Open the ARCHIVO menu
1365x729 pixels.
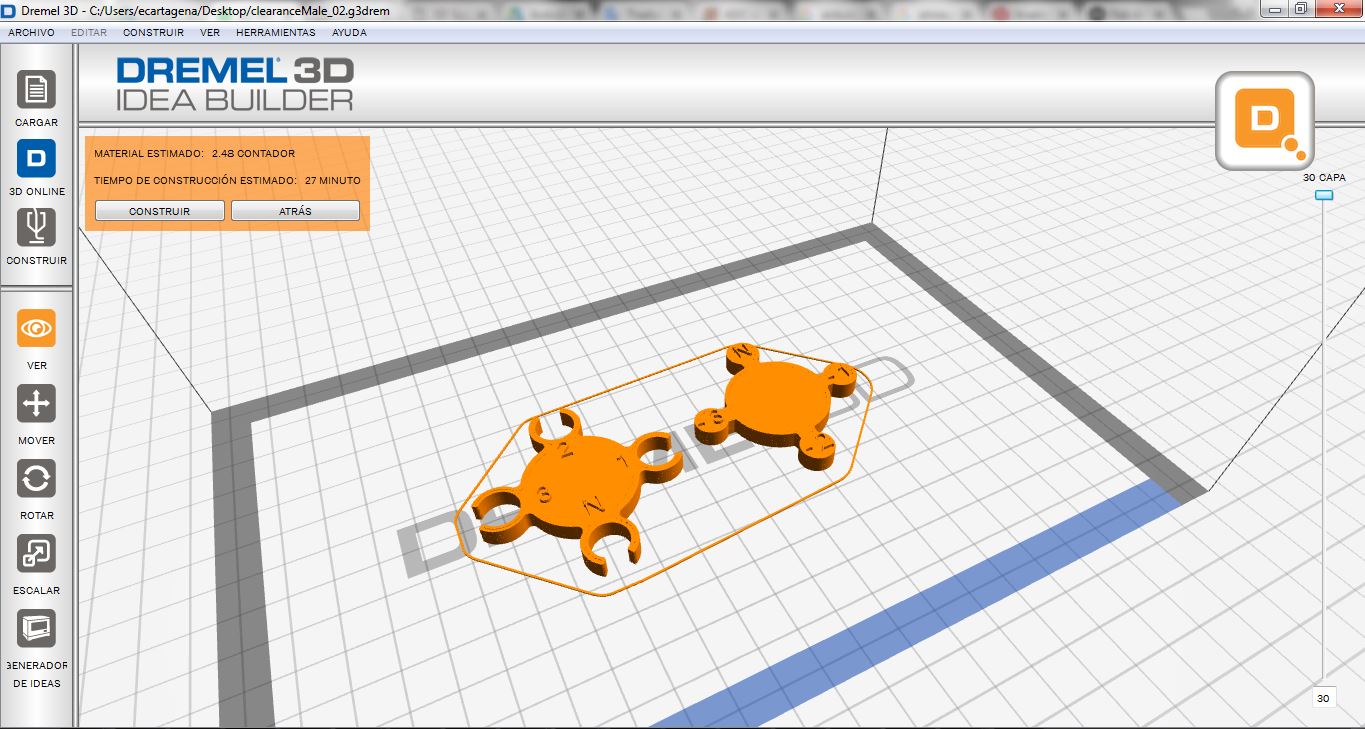click(31, 32)
